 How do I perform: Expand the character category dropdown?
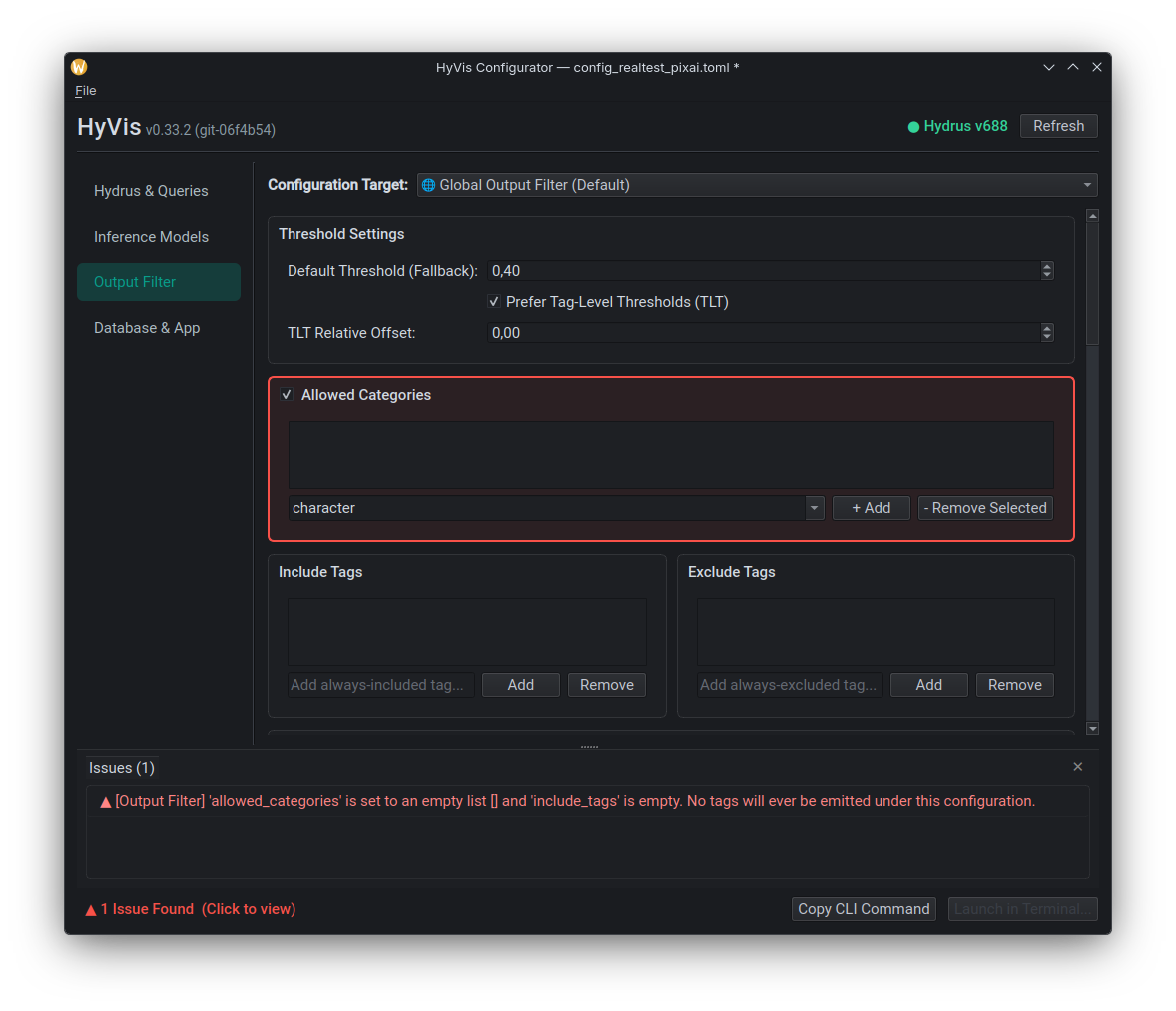click(814, 508)
